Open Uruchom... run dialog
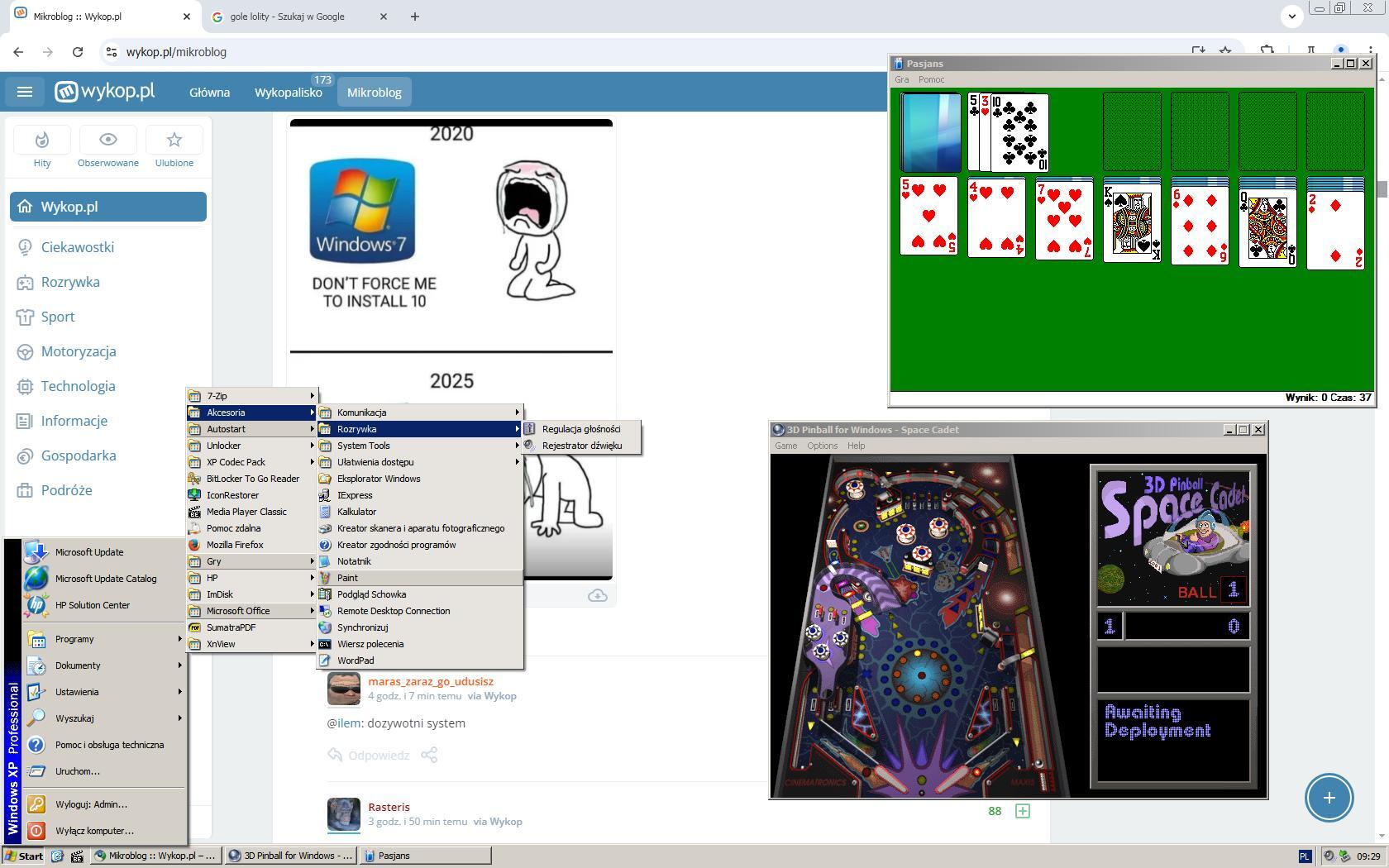The width and height of the screenshot is (1389, 868). pos(103,771)
